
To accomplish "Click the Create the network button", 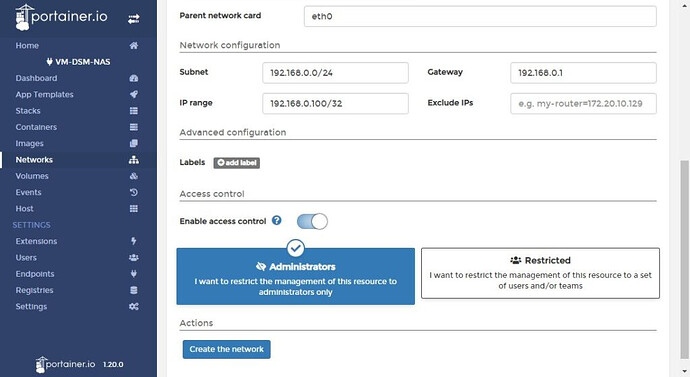I will (227, 349).
